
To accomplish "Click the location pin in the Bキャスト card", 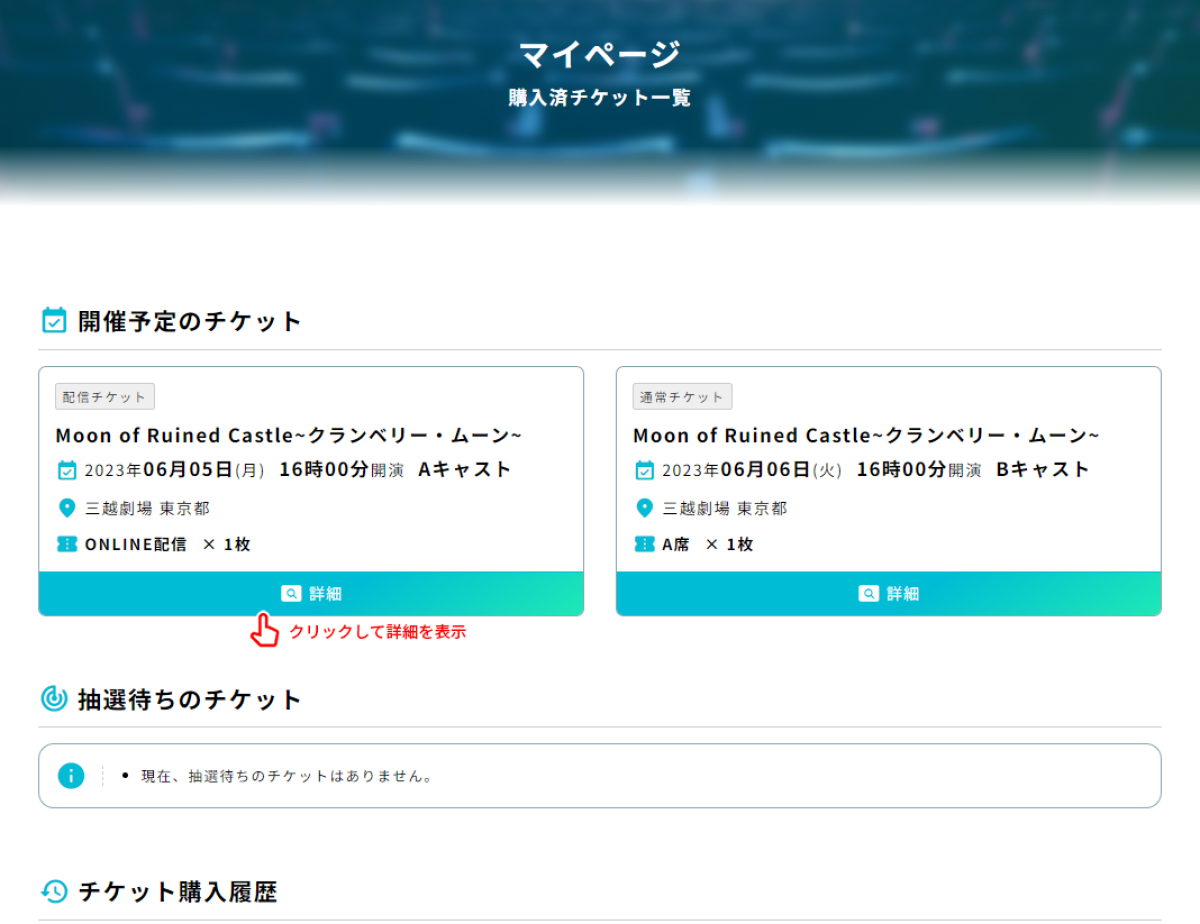I will (x=645, y=508).
